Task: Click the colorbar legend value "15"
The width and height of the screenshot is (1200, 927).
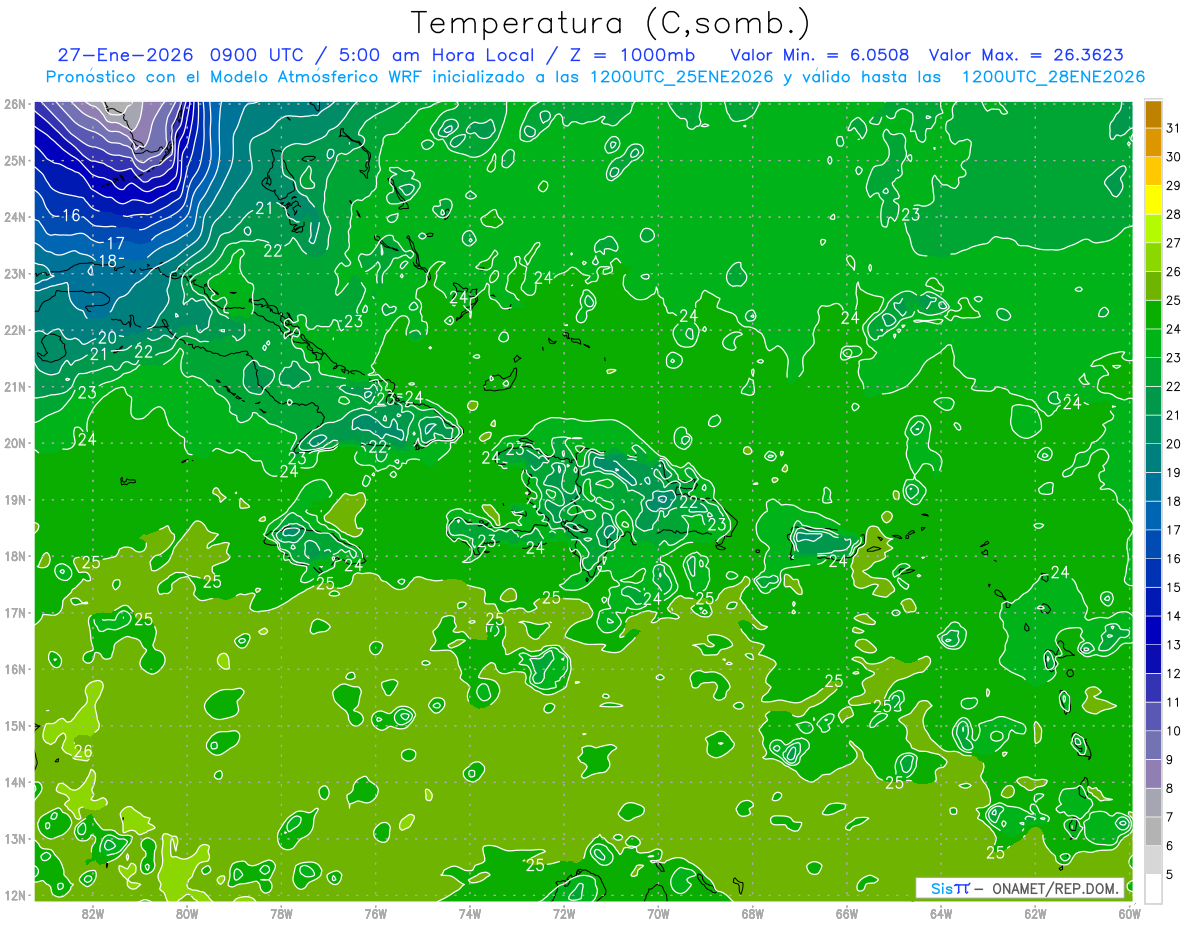Action: point(1173,587)
